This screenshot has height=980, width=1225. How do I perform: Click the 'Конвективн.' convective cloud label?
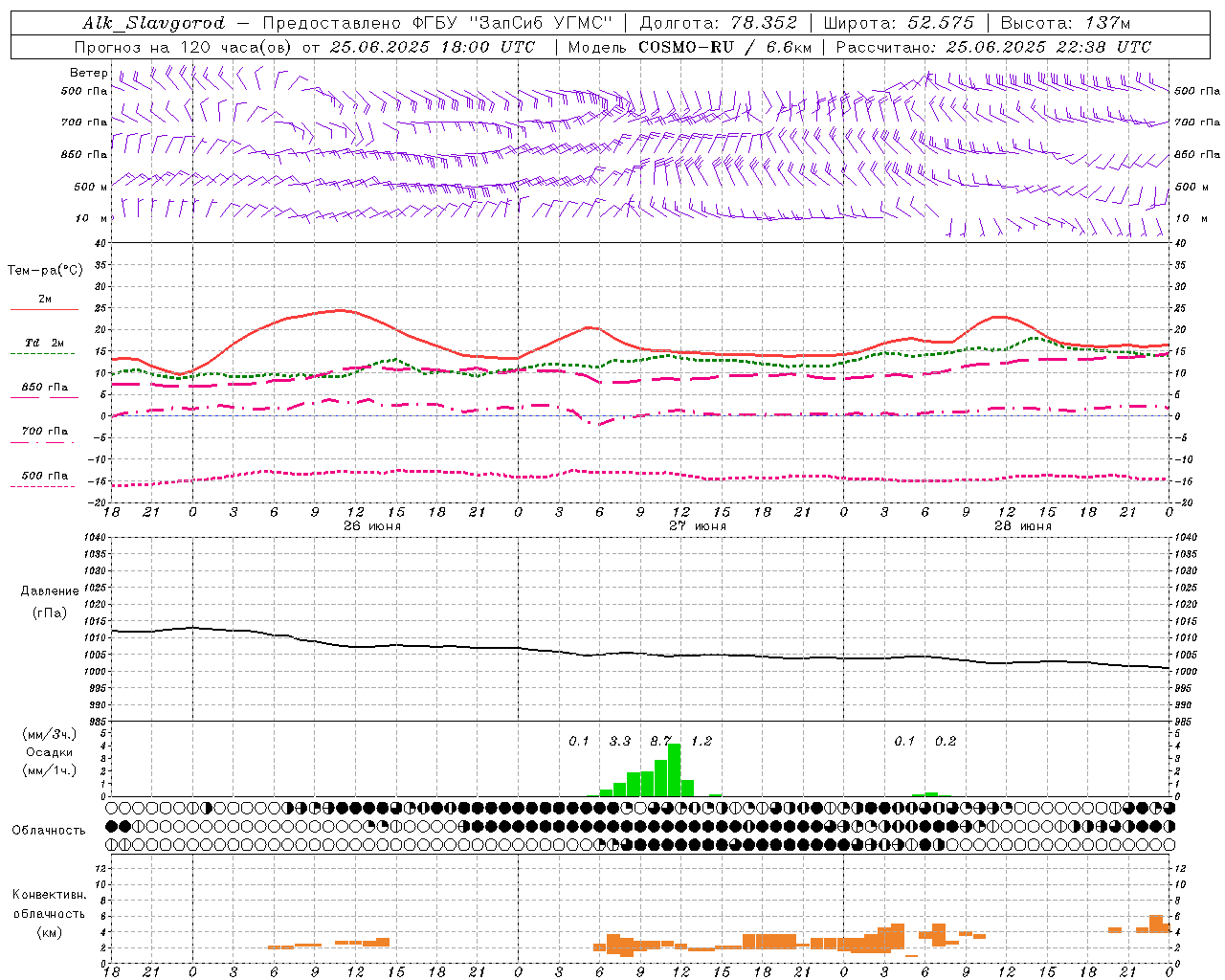(50, 894)
